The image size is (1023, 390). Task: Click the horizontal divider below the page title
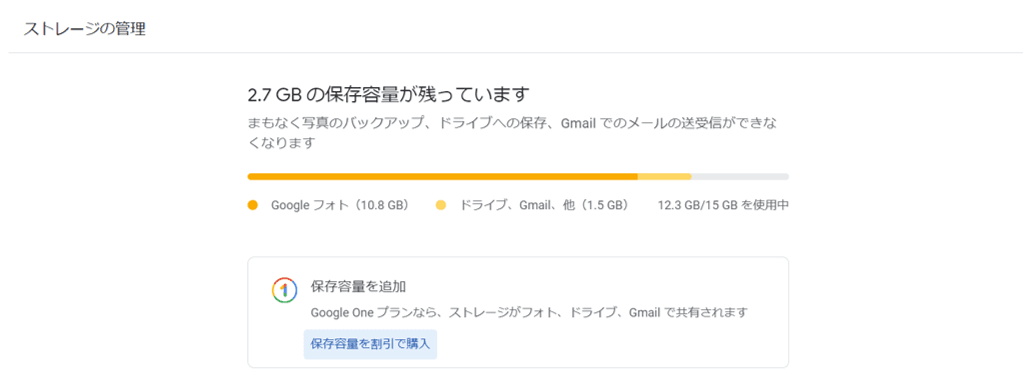(515, 52)
